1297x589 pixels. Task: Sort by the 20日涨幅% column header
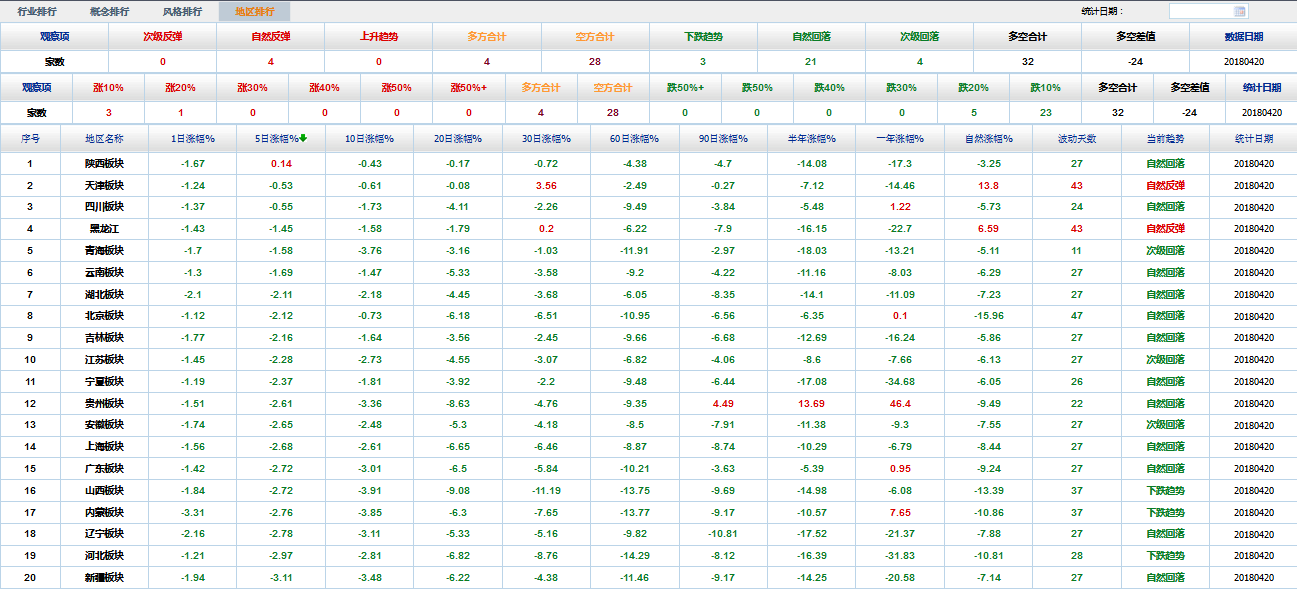click(x=458, y=138)
